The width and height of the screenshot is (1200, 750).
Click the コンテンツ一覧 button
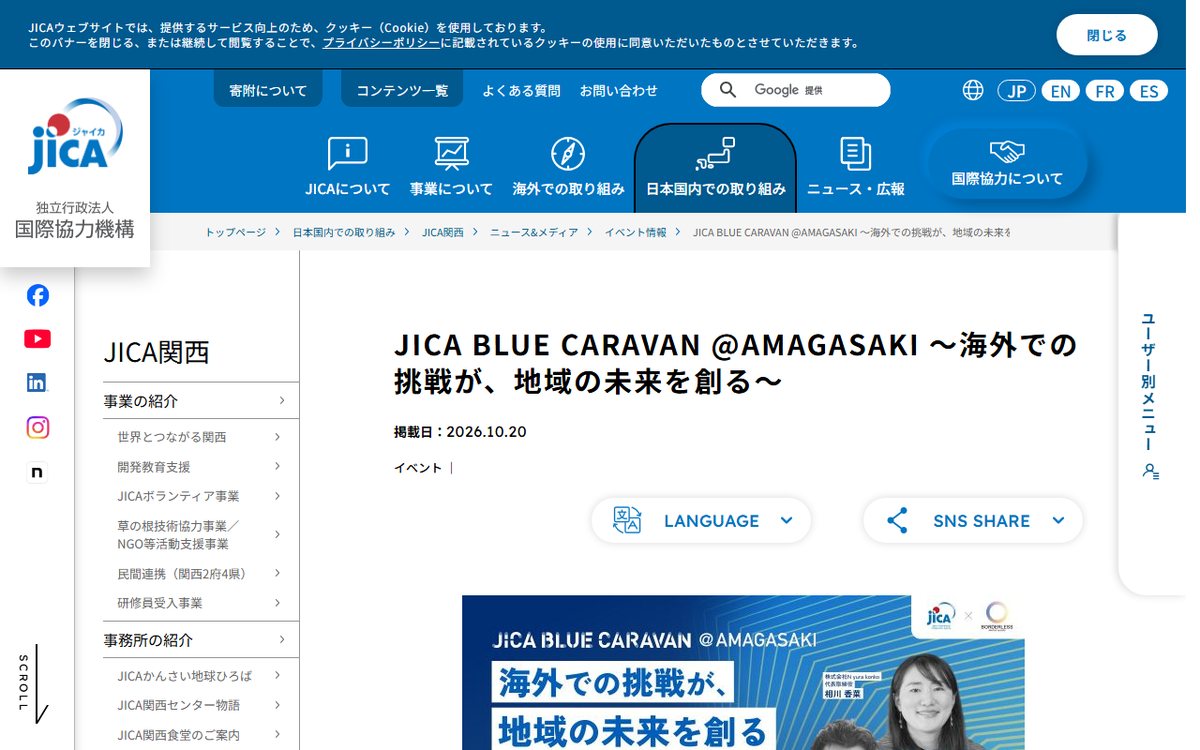coord(402,90)
